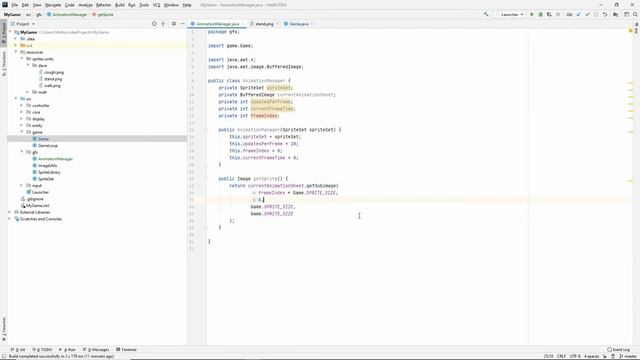
Task: Click the rollback undo arrow icon
Action: tap(605, 14)
